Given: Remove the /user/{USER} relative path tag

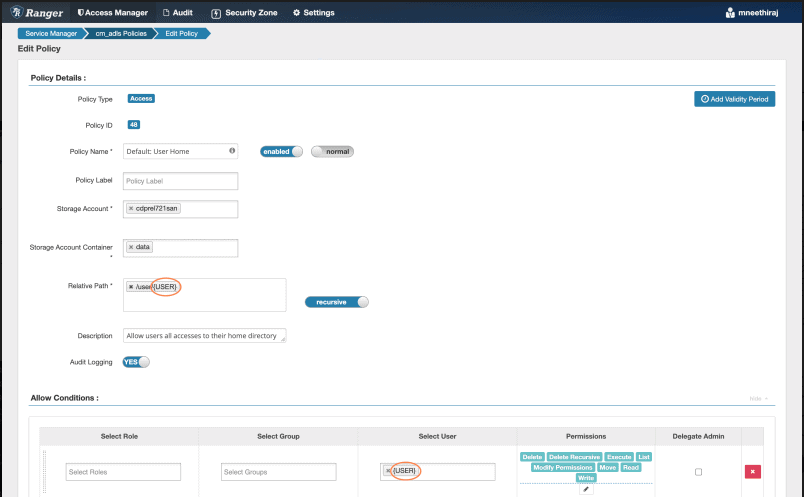Looking at the screenshot, I should pos(131,287).
